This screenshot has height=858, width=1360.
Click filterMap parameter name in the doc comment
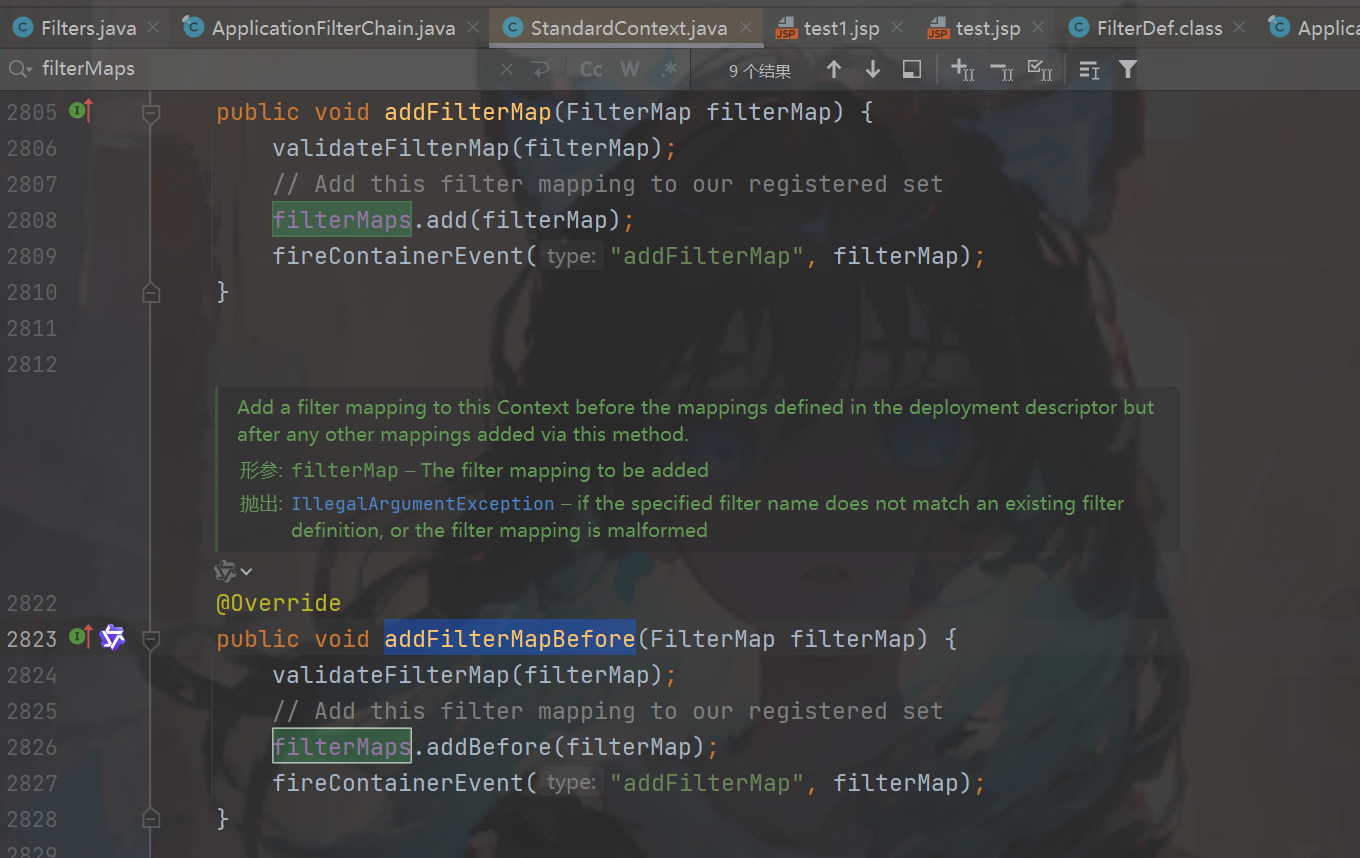pos(345,470)
